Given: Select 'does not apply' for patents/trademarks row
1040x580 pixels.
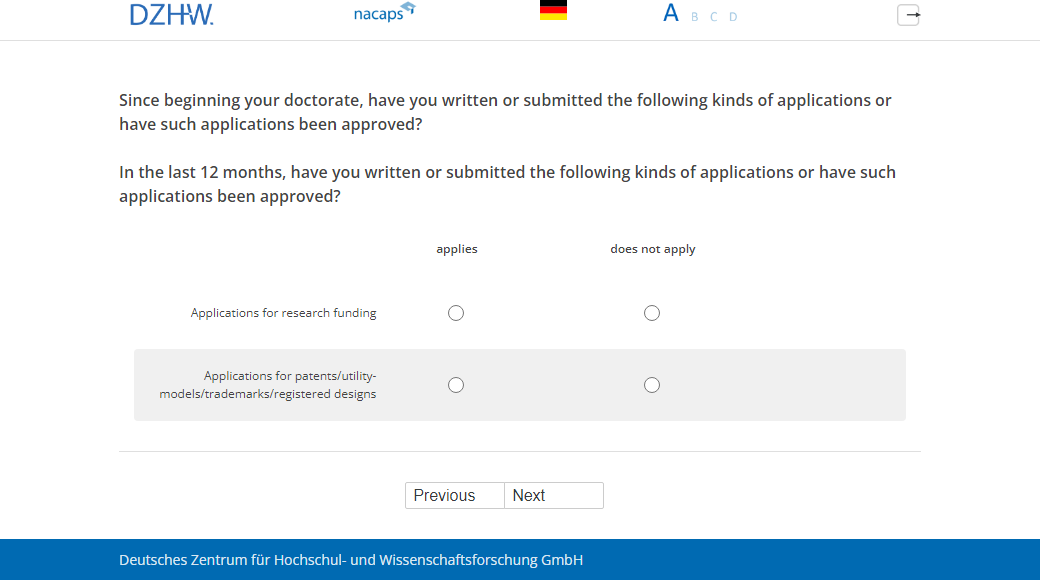Looking at the screenshot, I should point(652,385).
